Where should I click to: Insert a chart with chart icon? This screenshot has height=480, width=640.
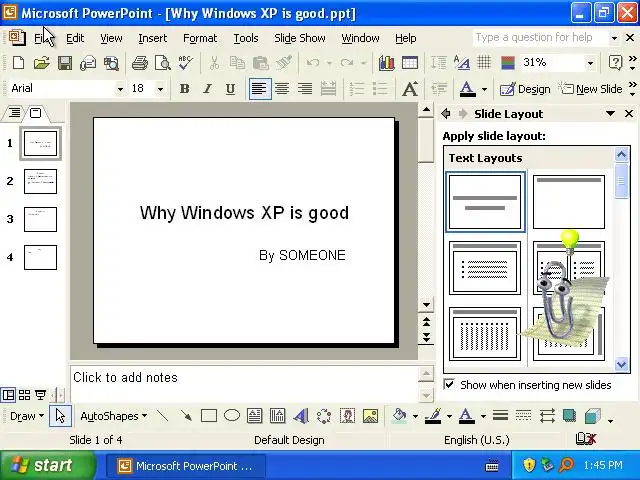click(x=386, y=63)
